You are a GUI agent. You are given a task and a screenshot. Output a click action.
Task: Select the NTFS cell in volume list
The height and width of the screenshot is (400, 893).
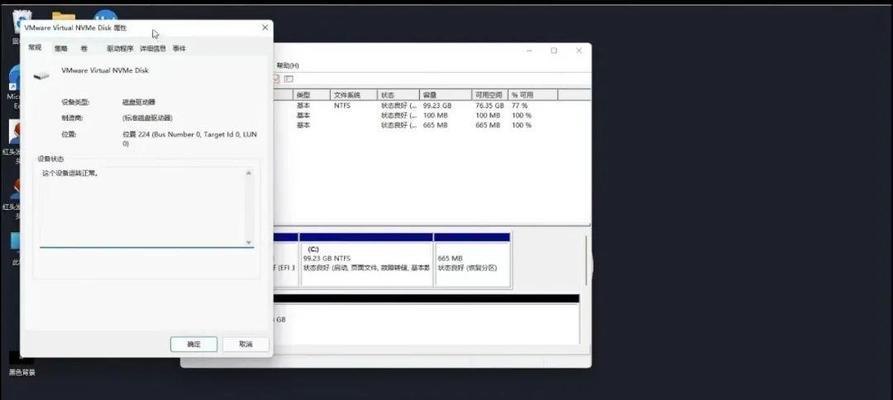pos(342,106)
